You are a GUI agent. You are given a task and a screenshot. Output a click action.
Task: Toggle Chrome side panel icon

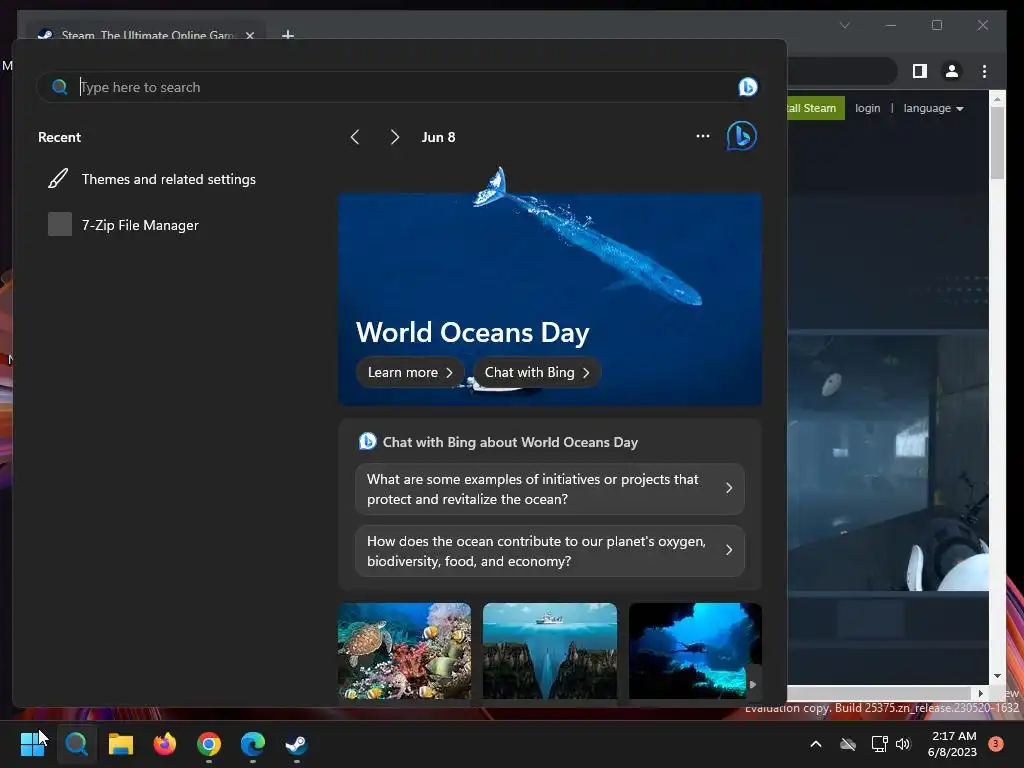point(920,71)
